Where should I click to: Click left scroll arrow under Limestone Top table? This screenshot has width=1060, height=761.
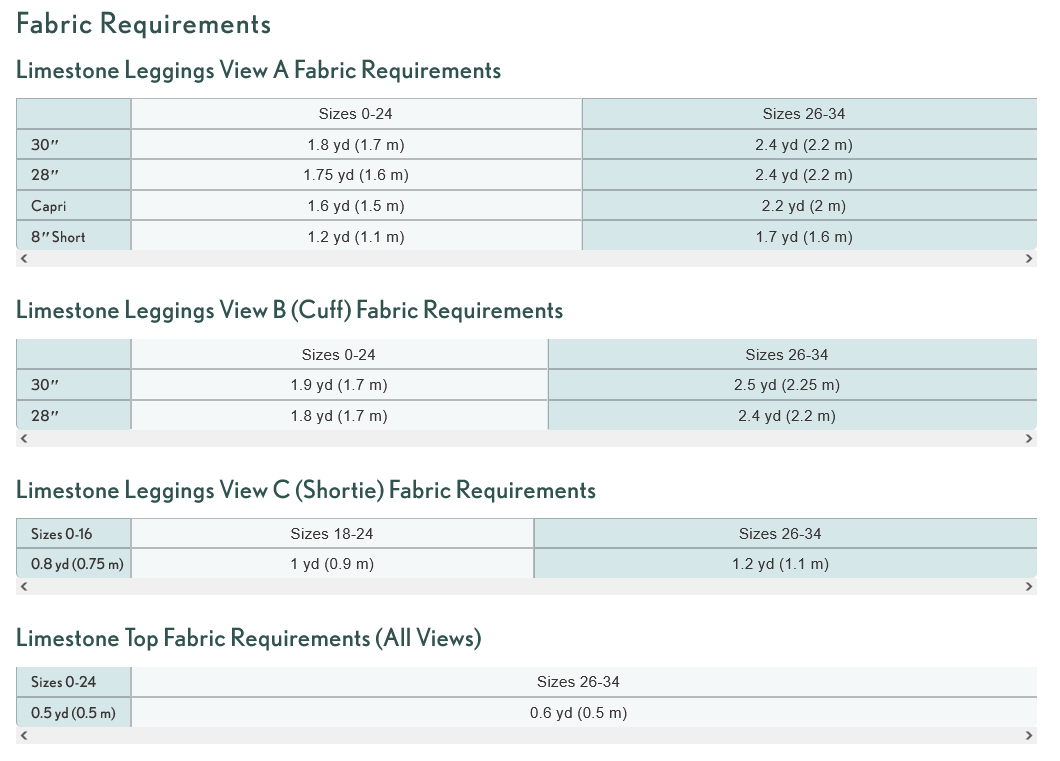[24, 736]
